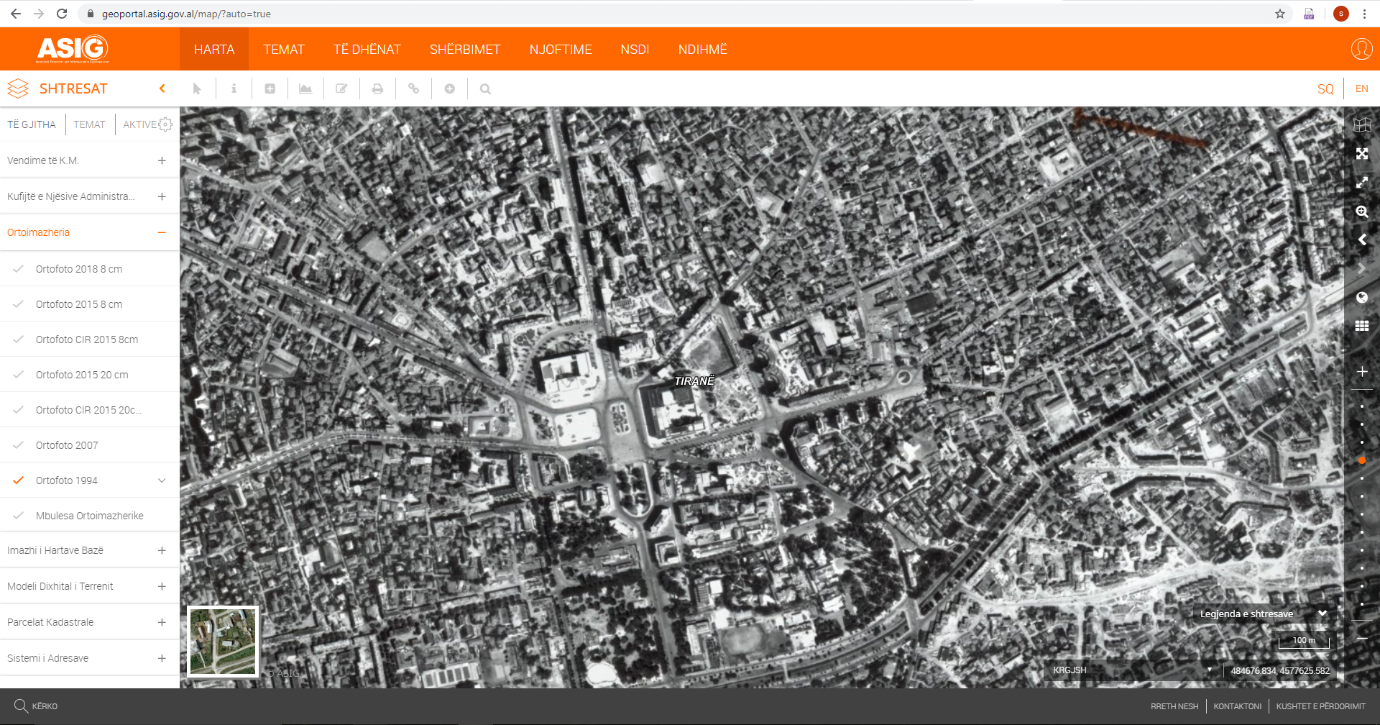Go to previous extent left chevron
1380x725 pixels.
1361,240
